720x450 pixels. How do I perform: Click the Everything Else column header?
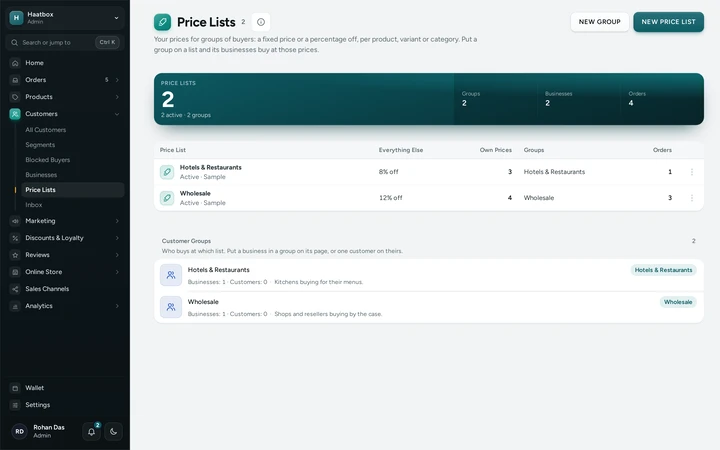pos(401,150)
